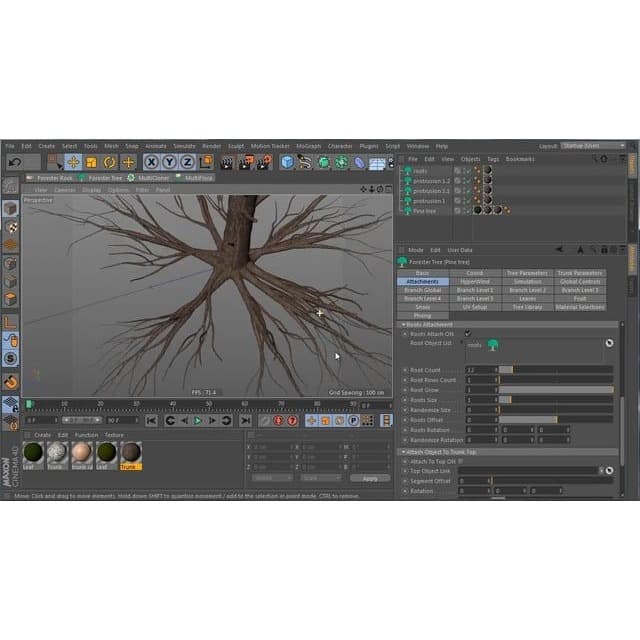Screen dimensions: 640x640
Task: Select the orange Trunk material thumbnail
Action: coord(131,456)
